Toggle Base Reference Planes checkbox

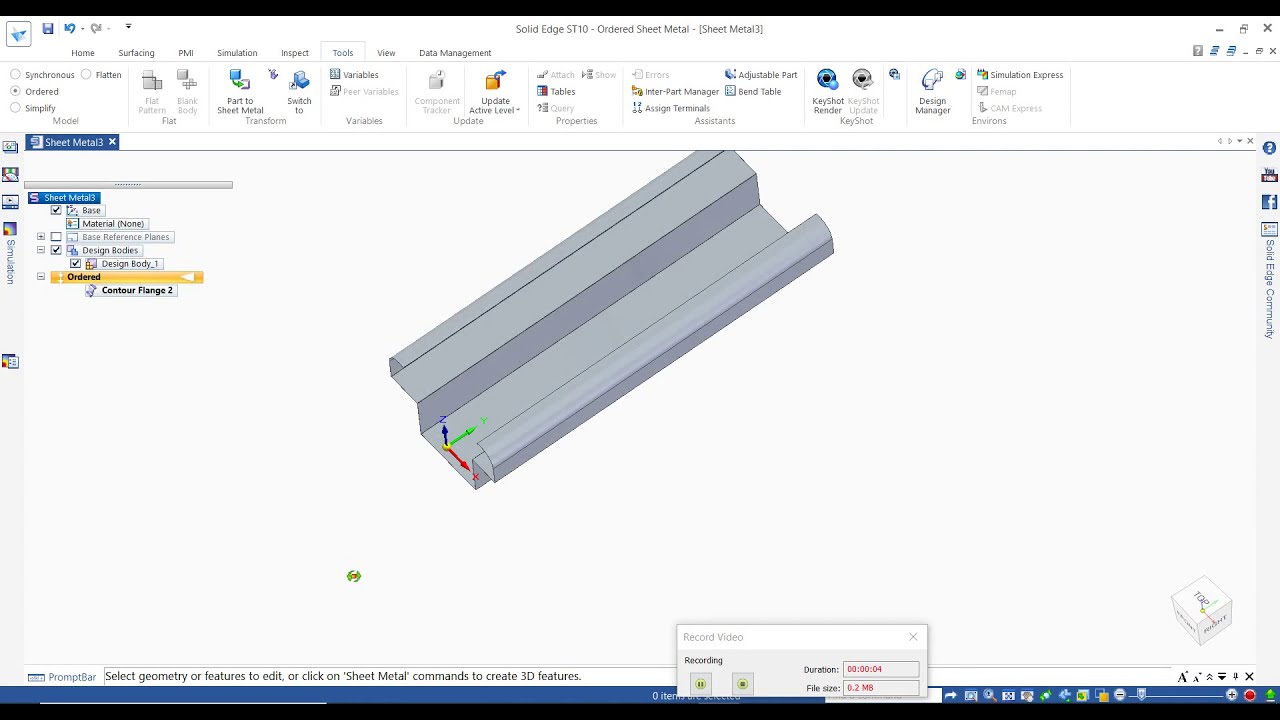[56, 237]
